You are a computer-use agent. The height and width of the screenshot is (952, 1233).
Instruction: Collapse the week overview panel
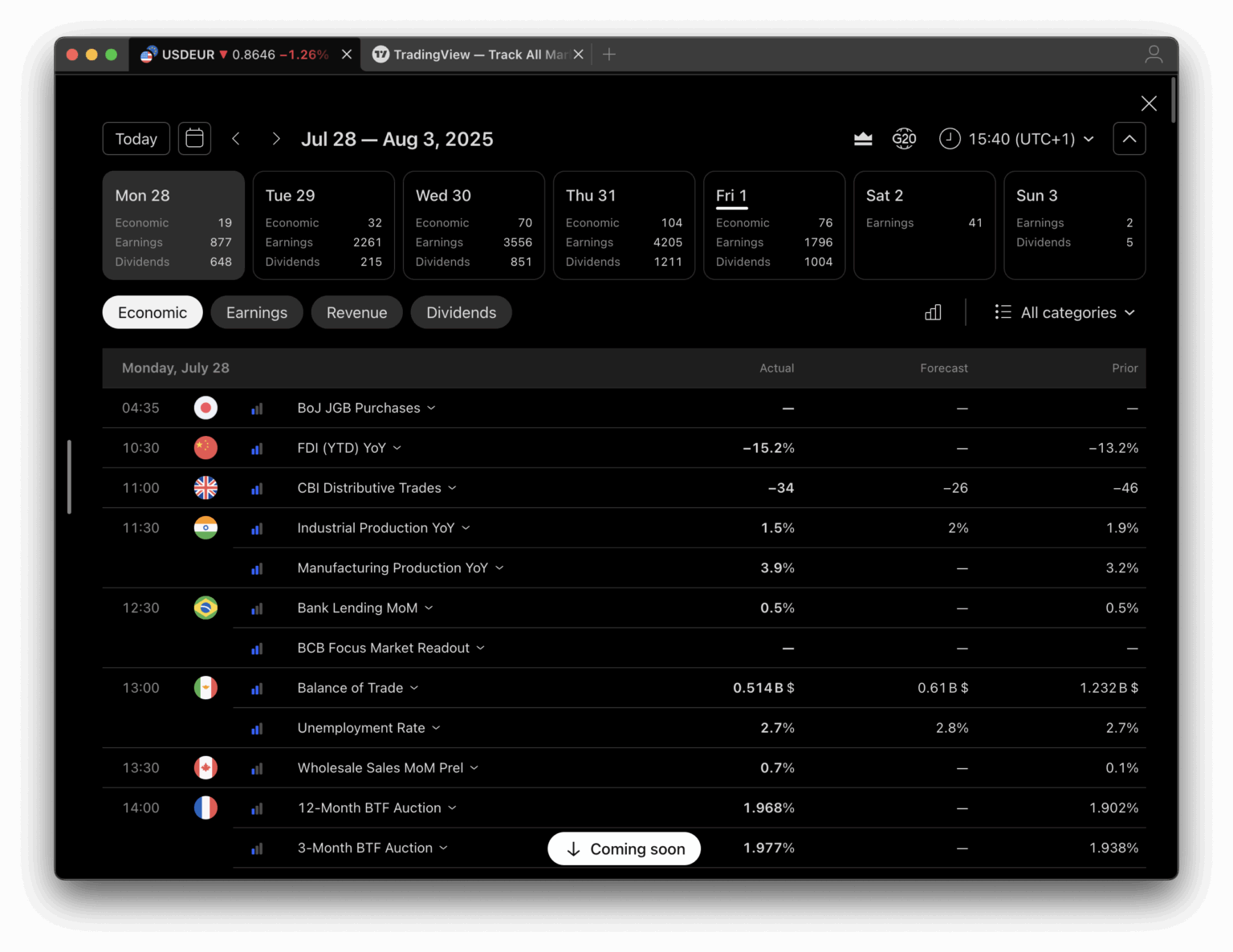[x=1129, y=139]
